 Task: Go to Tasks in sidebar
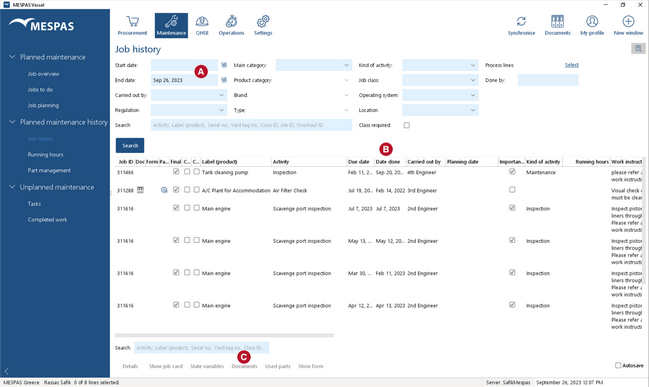34,204
